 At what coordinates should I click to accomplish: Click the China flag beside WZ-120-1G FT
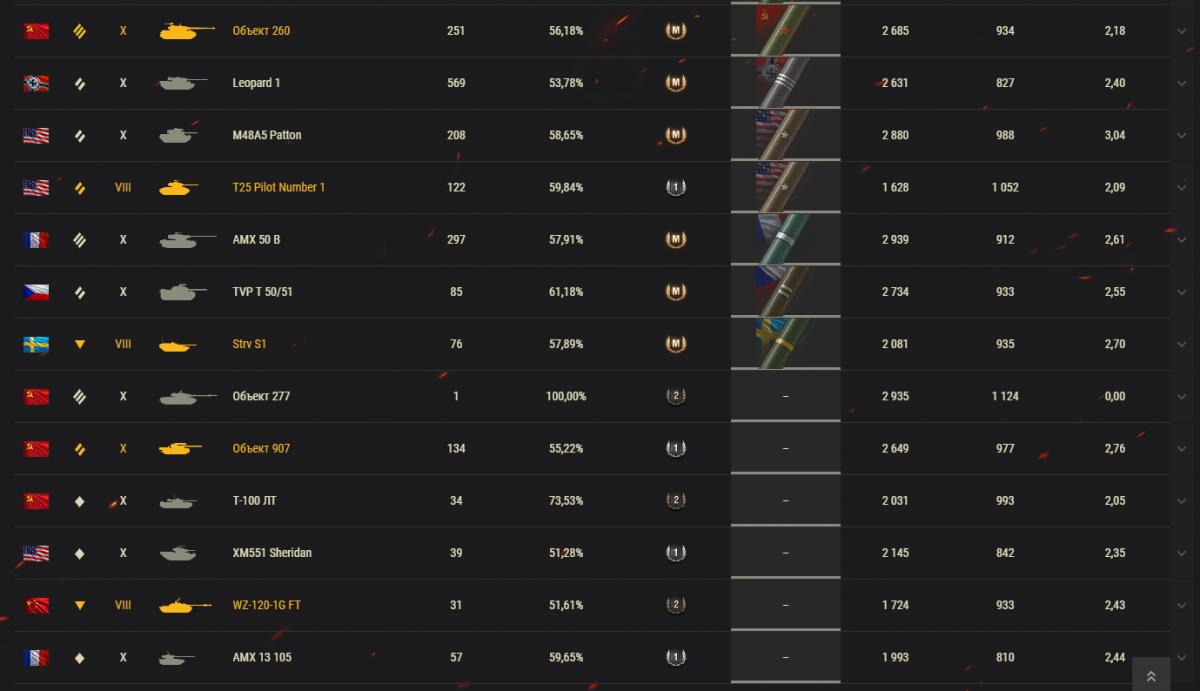click(x=36, y=605)
